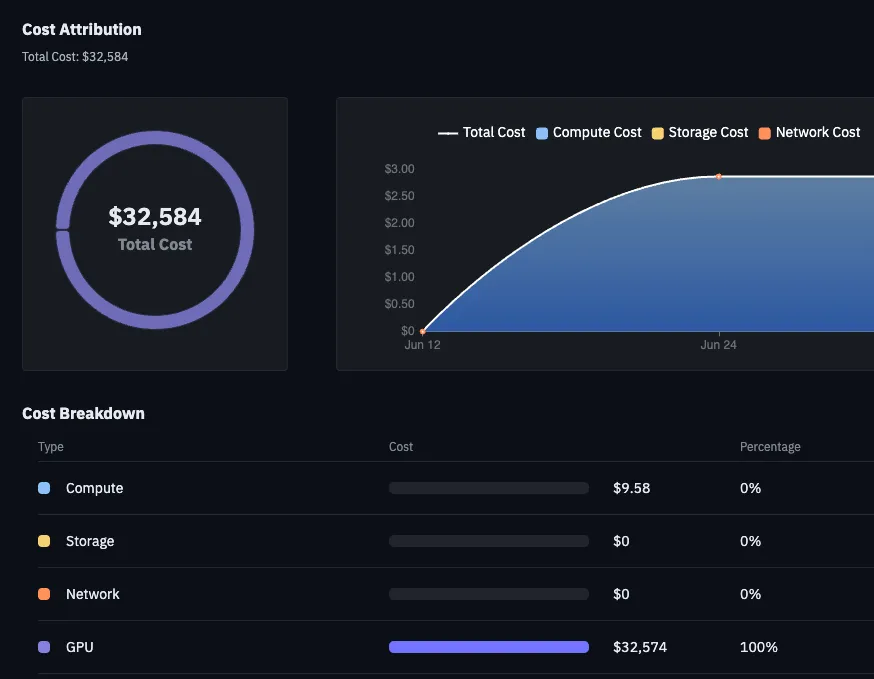The image size is (874, 679).
Task: Toggle Compute Cost legend entry
Action: coord(589,133)
